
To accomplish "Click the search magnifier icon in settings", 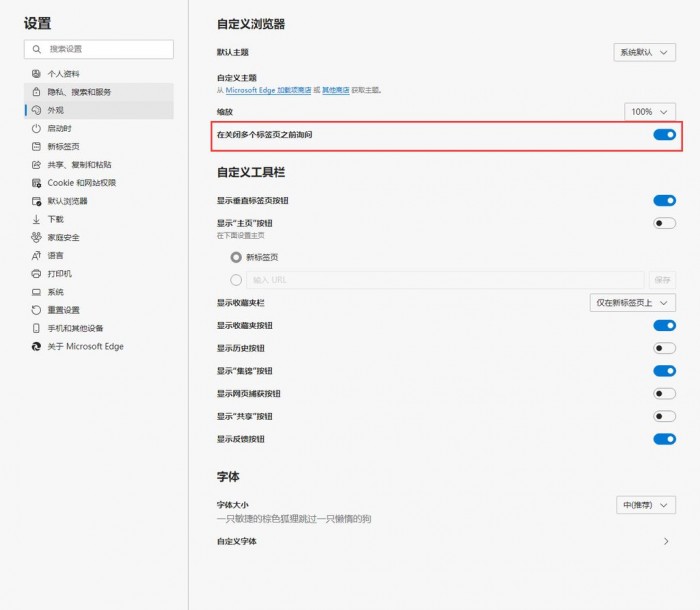I will click(x=37, y=49).
